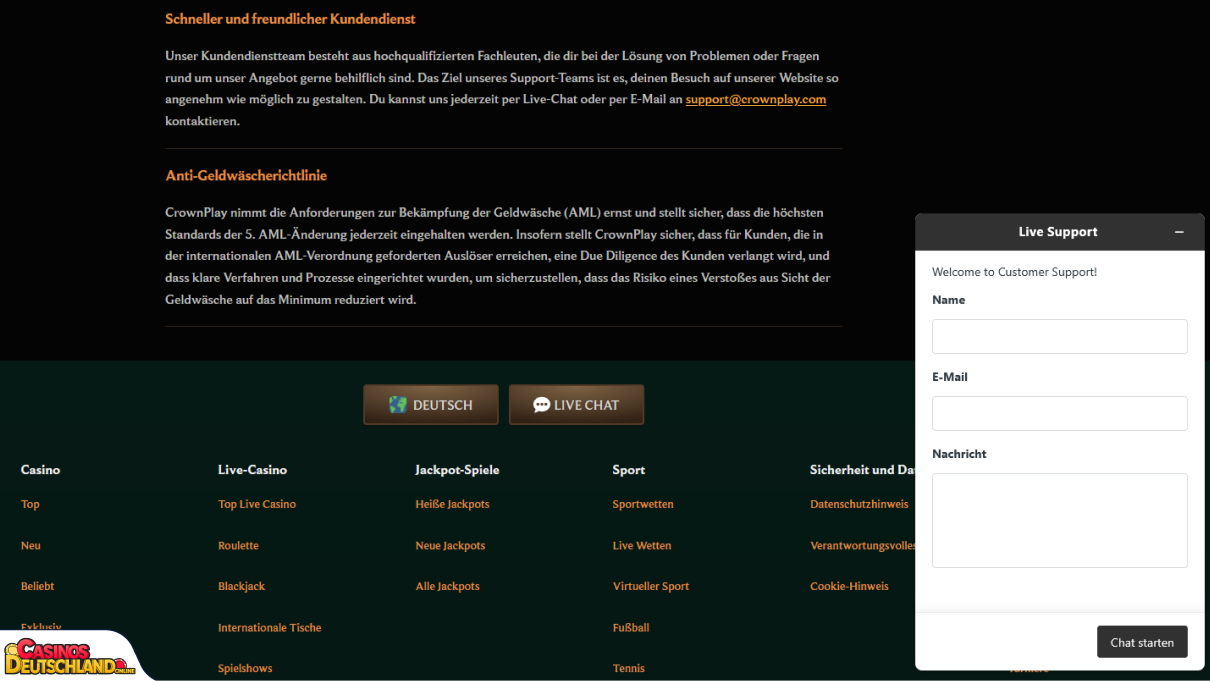This screenshot has height=681, width=1210.
Task: Open Internationale Tische link
Action: tap(270, 627)
